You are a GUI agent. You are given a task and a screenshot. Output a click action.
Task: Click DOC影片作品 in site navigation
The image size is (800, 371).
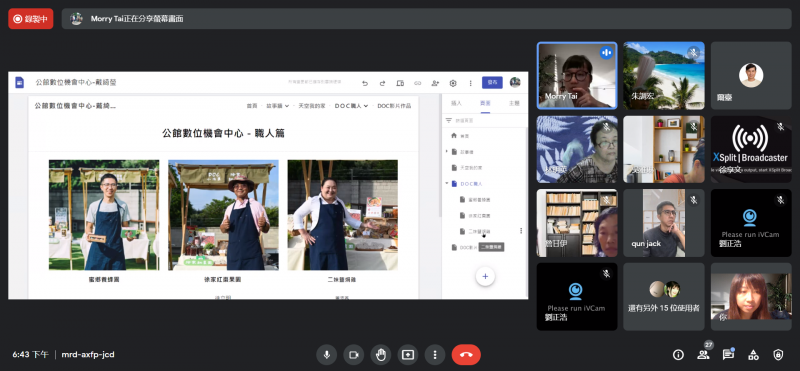point(394,106)
